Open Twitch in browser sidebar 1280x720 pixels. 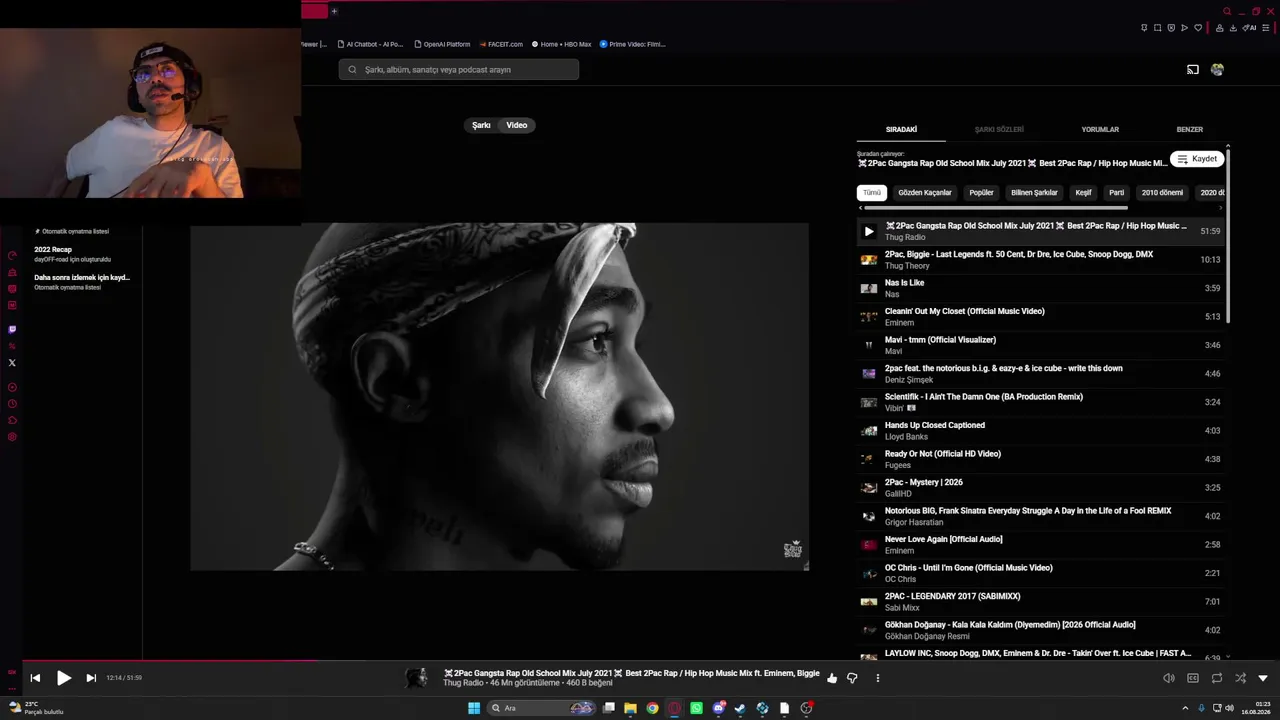point(12,329)
